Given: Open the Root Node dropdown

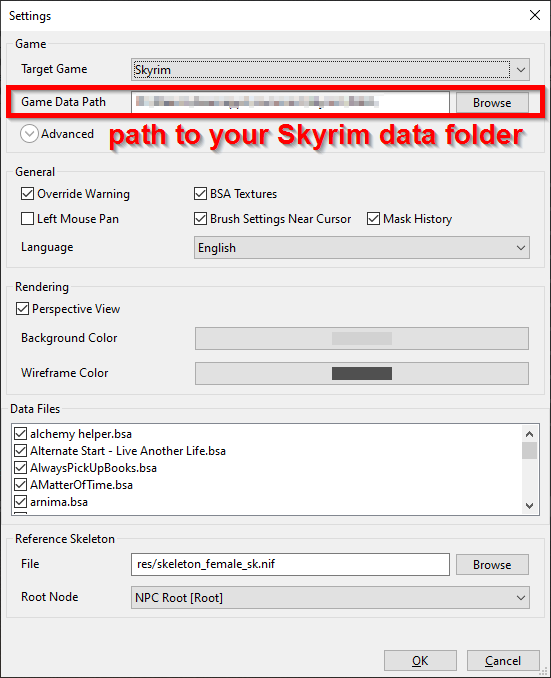Looking at the screenshot, I should (330, 598).
